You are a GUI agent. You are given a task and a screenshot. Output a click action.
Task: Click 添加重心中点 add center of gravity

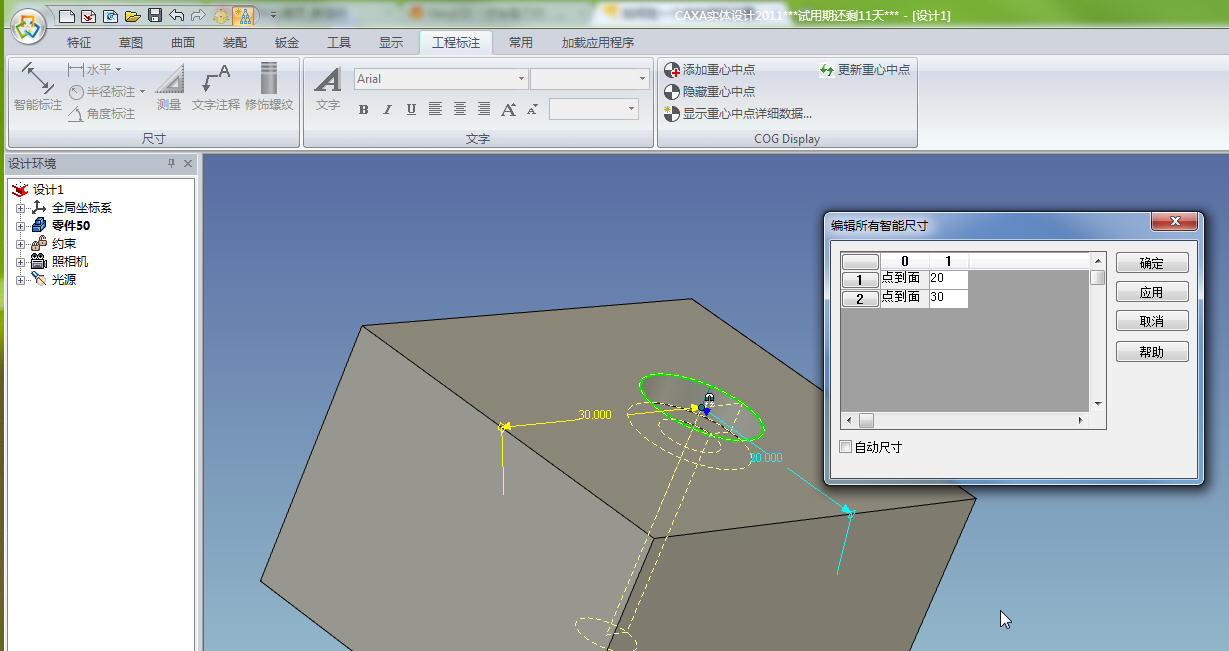[x=710, y=70]
